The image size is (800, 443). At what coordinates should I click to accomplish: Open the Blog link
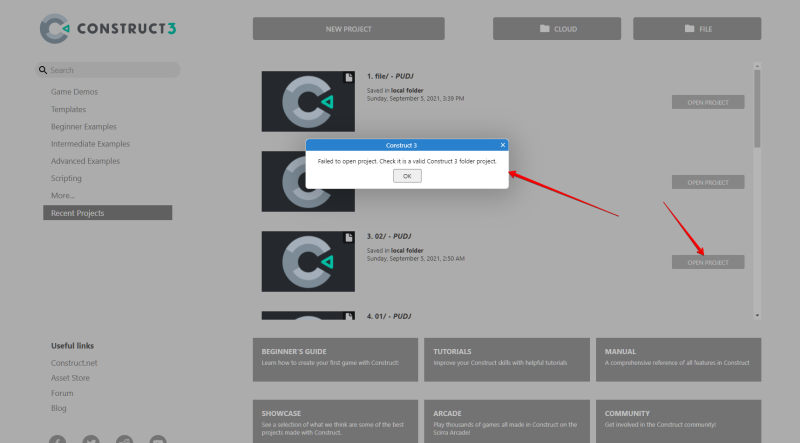(x=59, y=408)
